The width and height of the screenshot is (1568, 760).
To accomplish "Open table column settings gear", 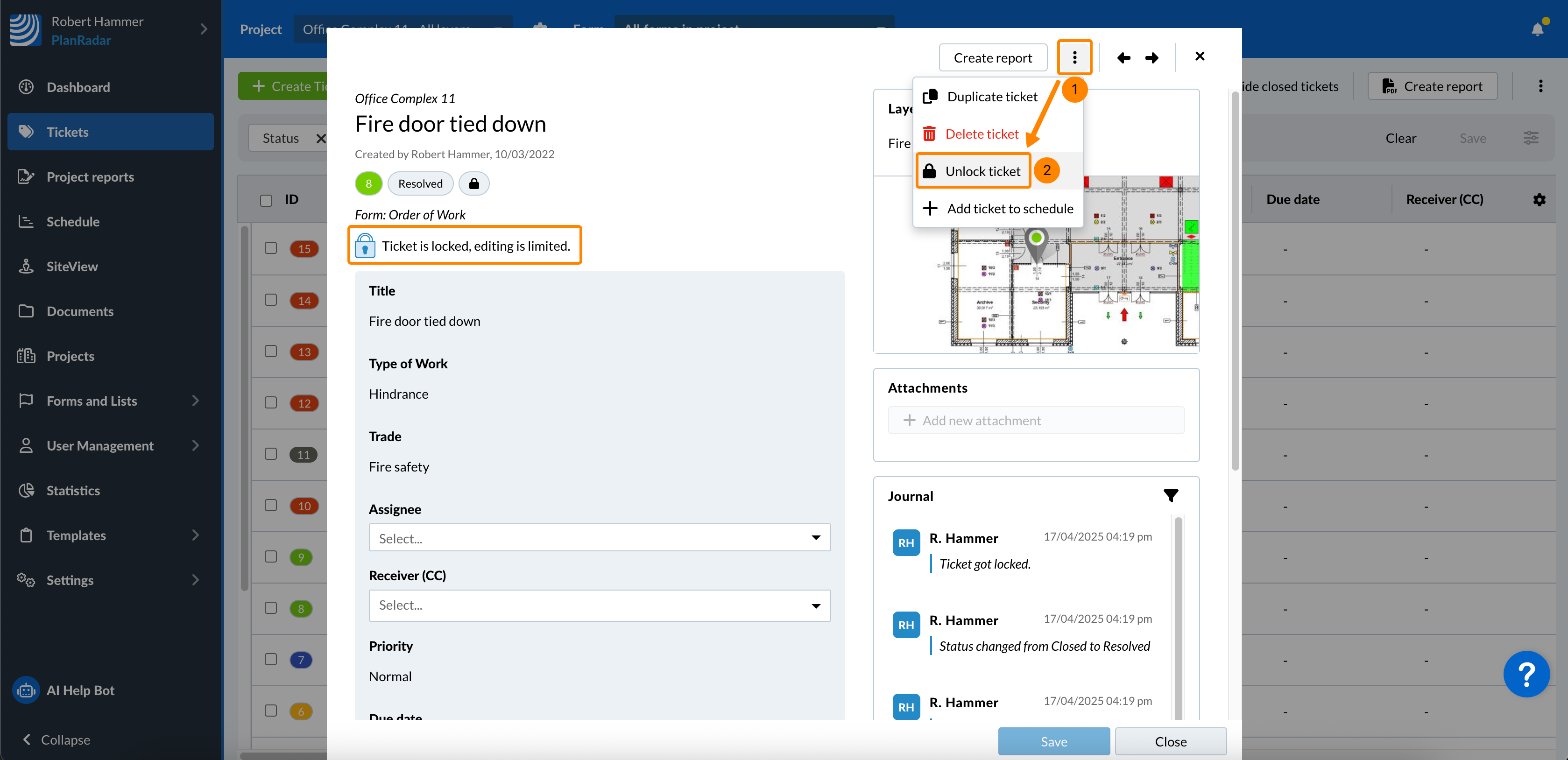I will pyautogui.click(x=1539, y=200).
